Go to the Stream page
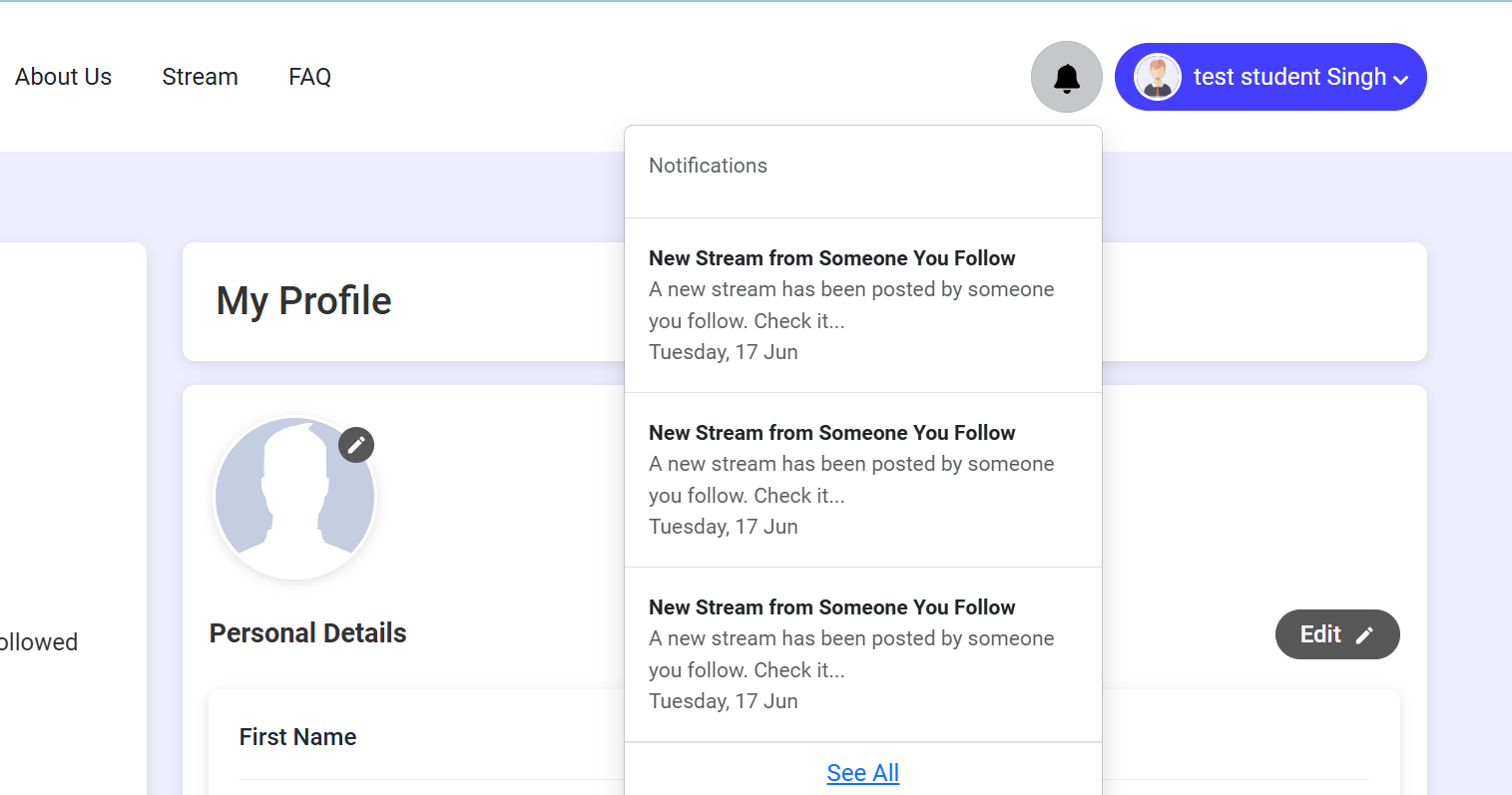Viewport: 1512px width, 795px height. [200, 77]
